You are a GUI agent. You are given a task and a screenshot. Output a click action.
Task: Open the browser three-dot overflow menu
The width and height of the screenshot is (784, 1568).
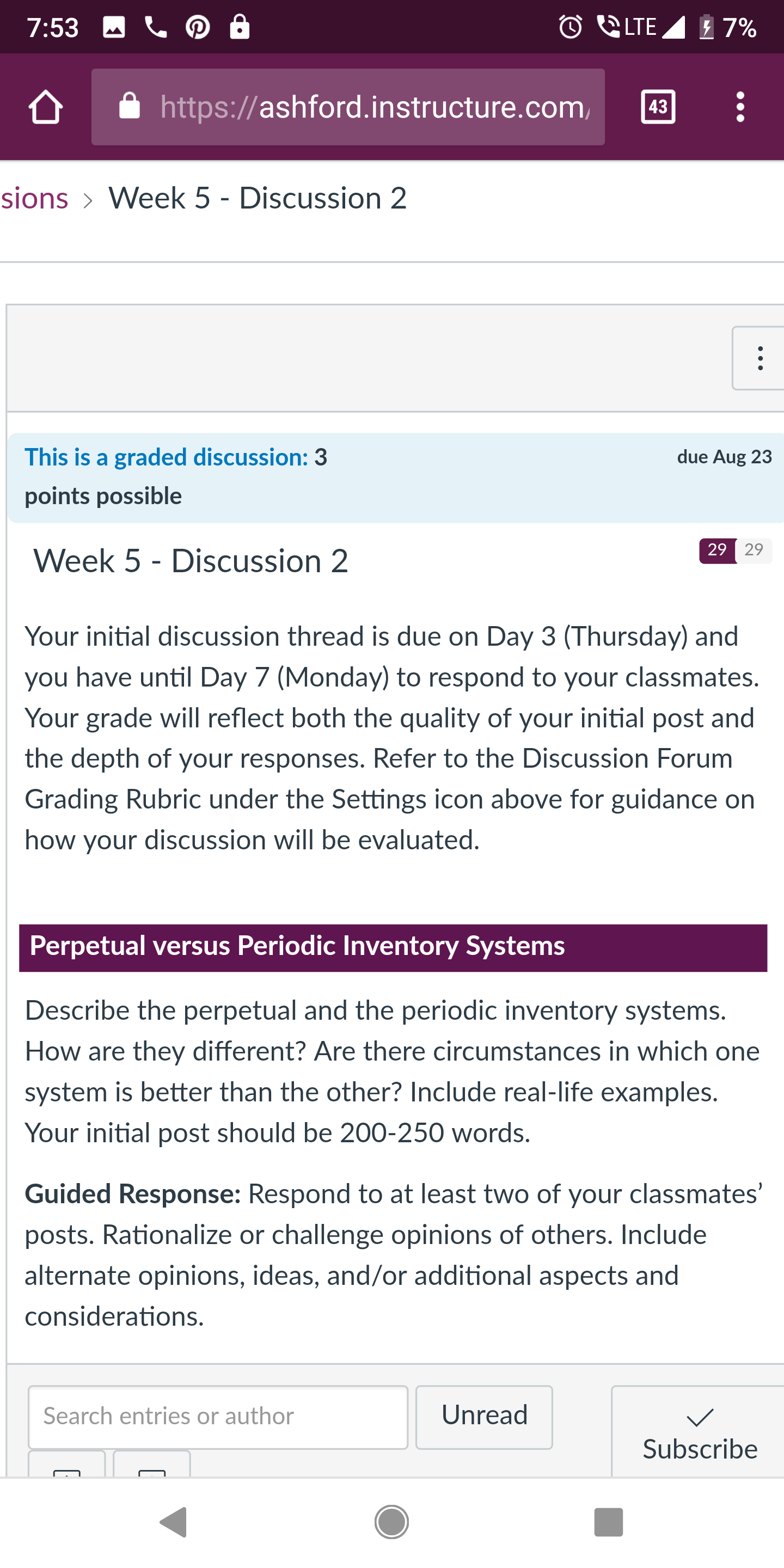(x=739, y=107)
